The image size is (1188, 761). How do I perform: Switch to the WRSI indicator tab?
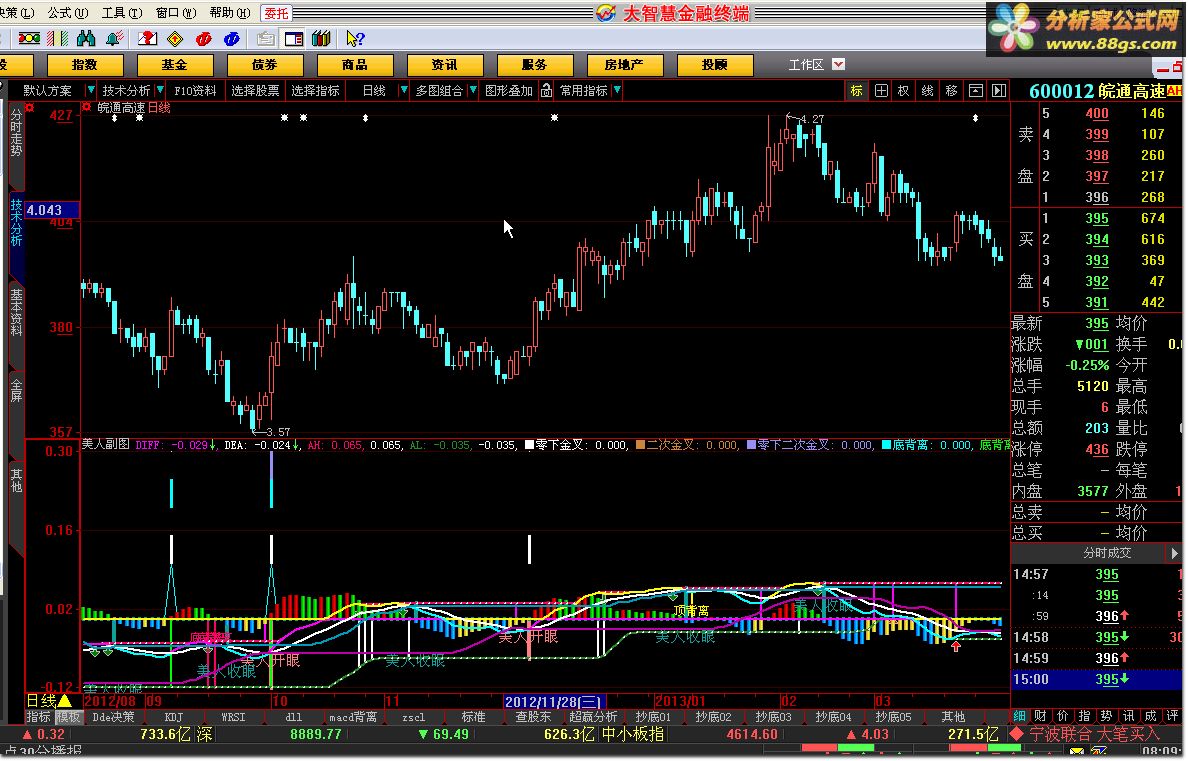tap(233, 717)
